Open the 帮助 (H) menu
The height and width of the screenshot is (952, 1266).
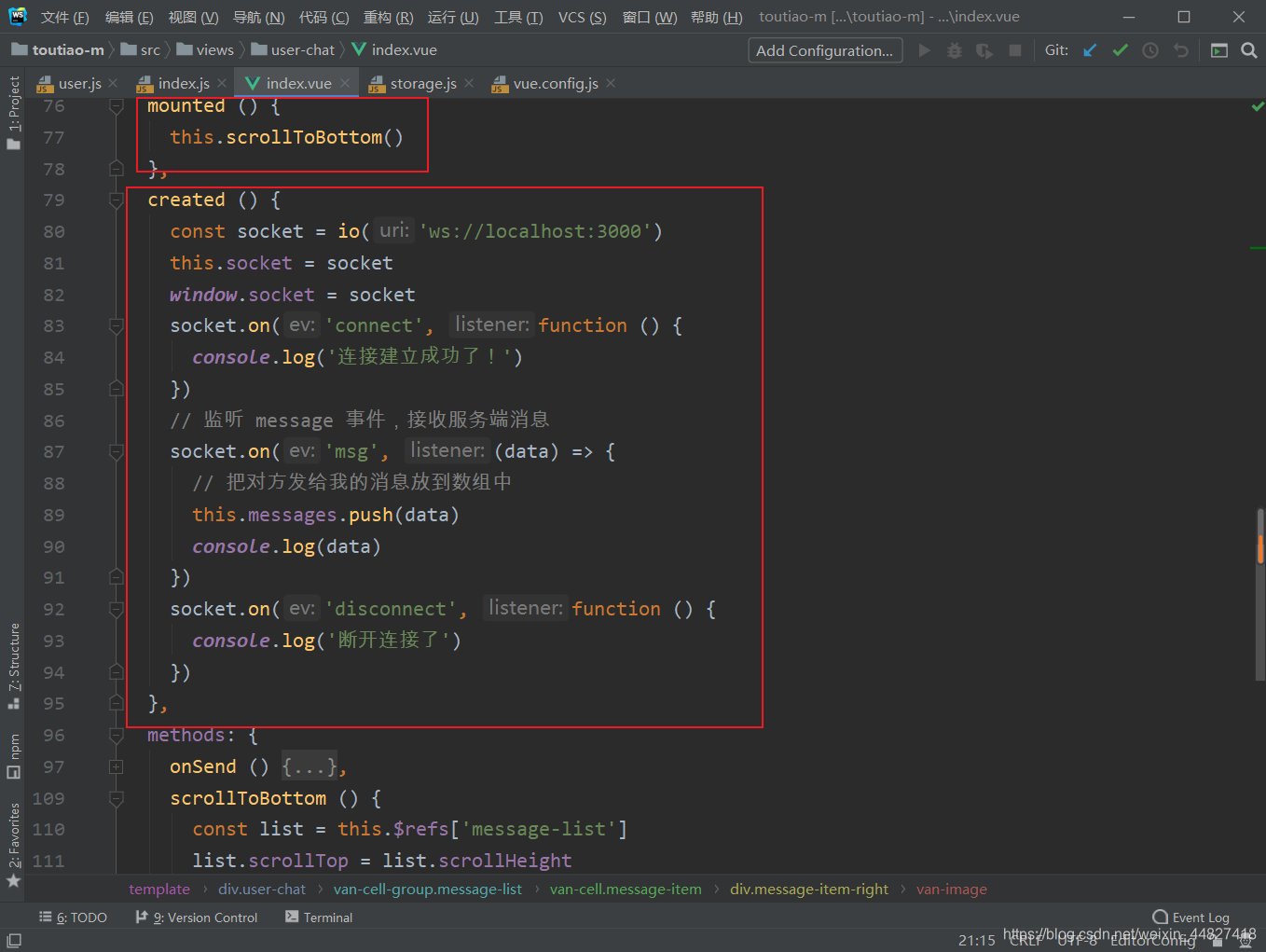click(716, 17)
